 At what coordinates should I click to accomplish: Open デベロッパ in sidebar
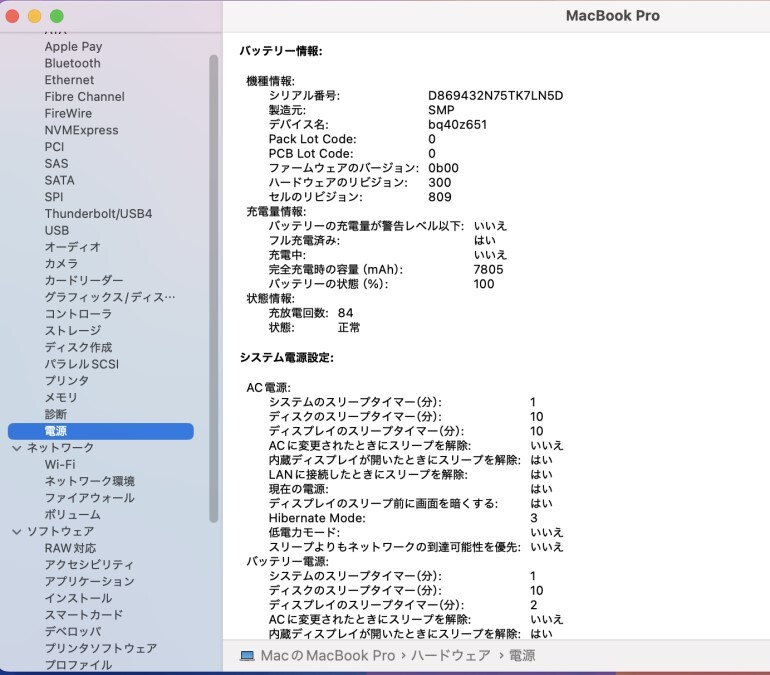tap(73, 631)
